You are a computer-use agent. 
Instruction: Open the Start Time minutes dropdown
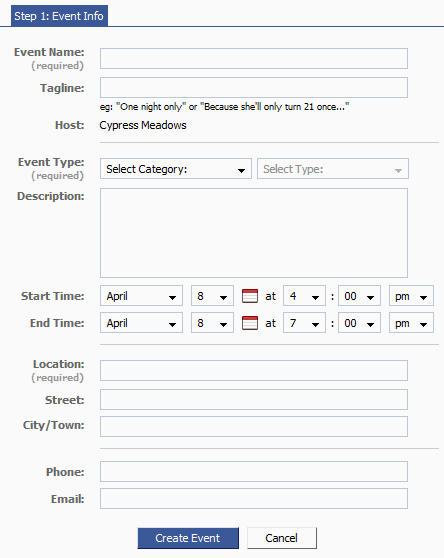[x=359, y=295]
